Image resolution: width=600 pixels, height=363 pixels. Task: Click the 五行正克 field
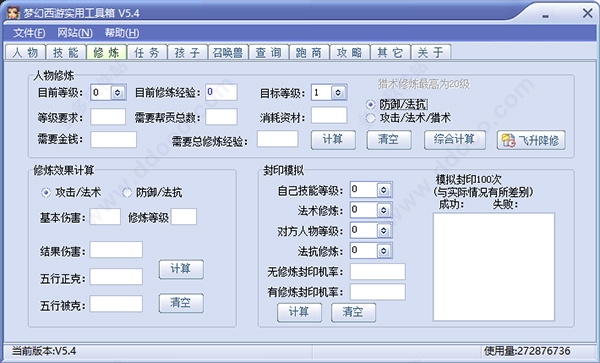[x=116, y=277]
